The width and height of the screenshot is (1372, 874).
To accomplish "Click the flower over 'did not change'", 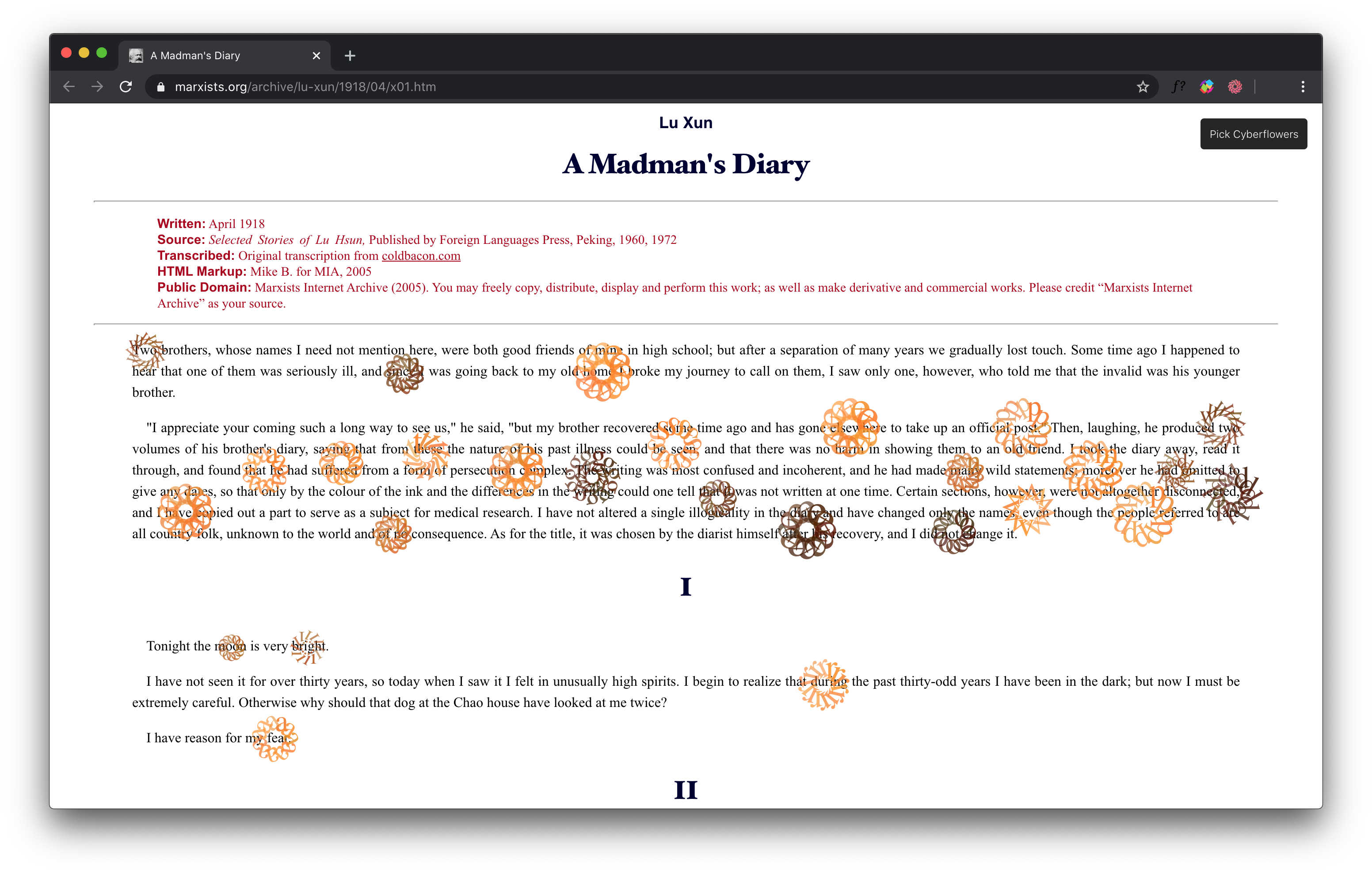I will click(954, 531).
